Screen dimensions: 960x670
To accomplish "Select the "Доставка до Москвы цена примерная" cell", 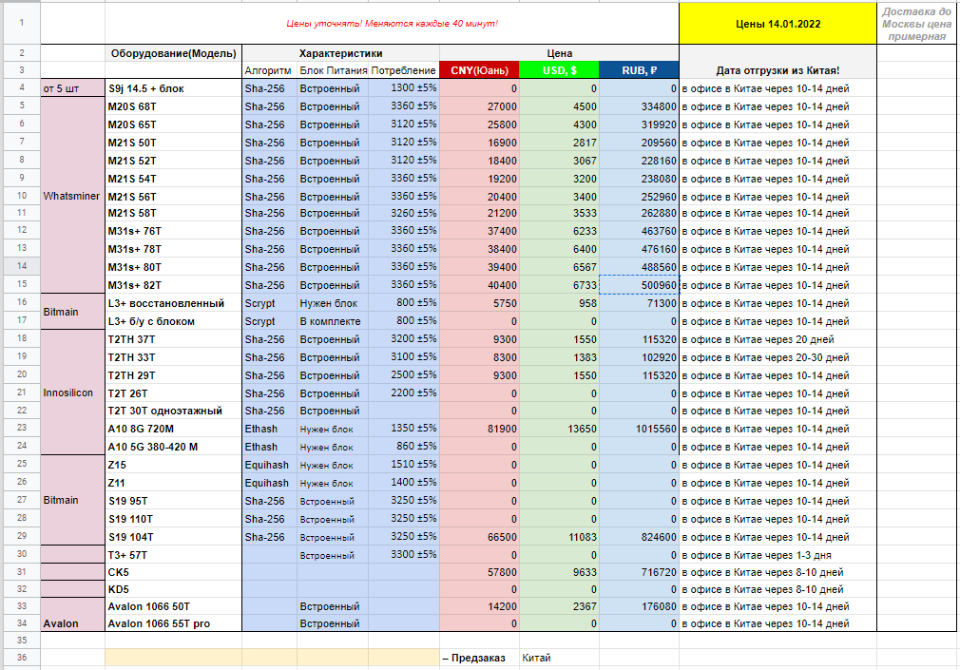I will click(917, 23).
